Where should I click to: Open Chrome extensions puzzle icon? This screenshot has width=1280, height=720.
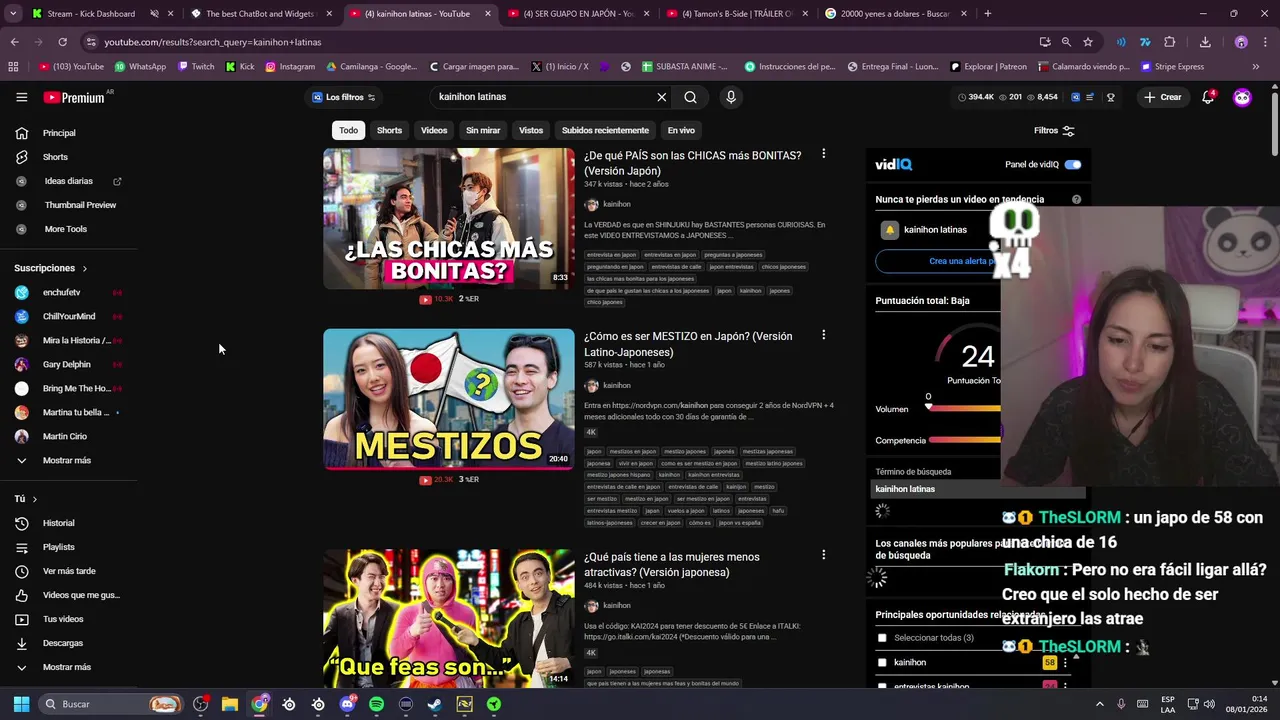pyautogui.click(x=1170, y=42)
